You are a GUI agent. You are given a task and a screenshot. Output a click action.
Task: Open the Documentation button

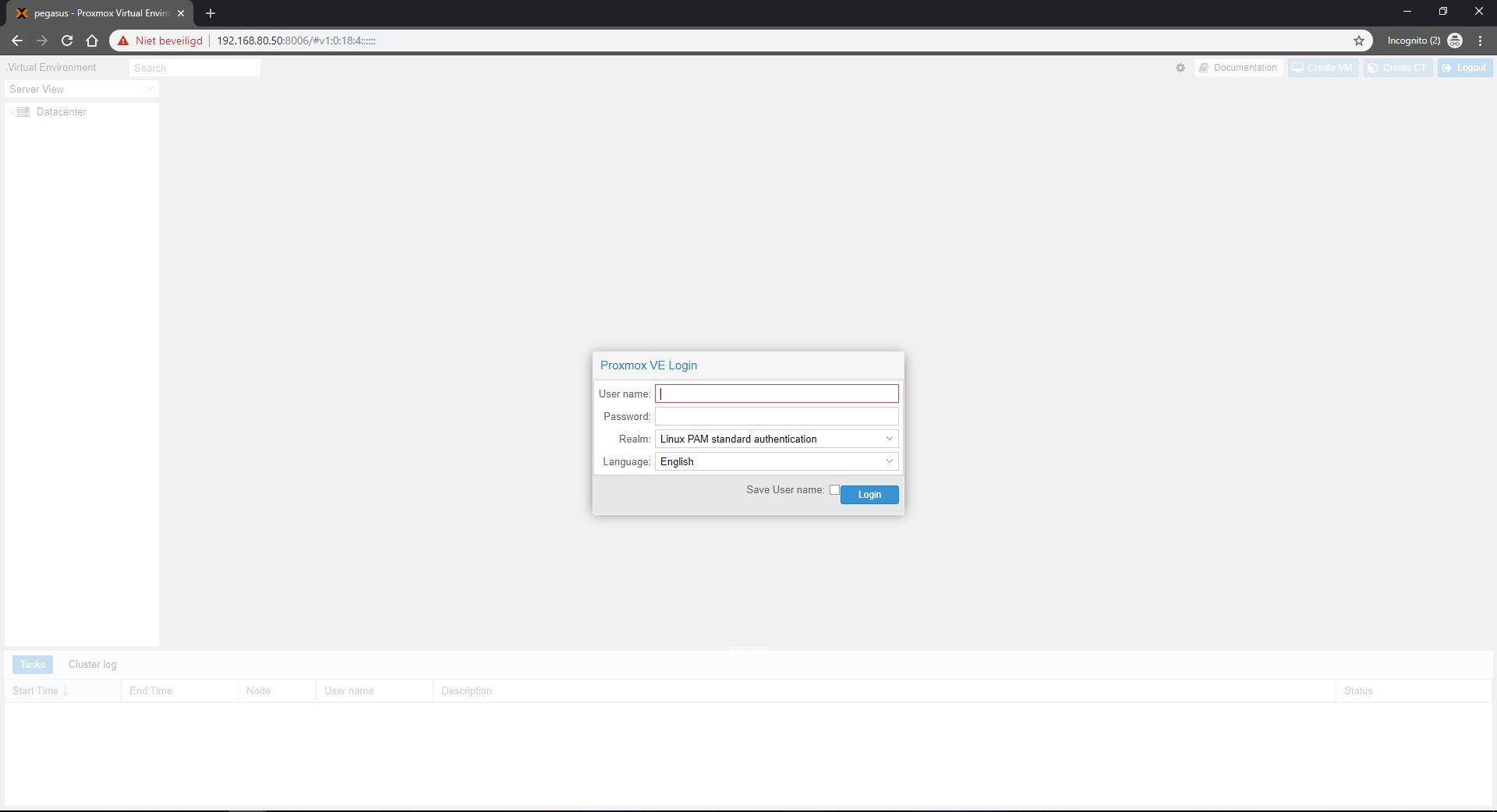click(1238, 68)
